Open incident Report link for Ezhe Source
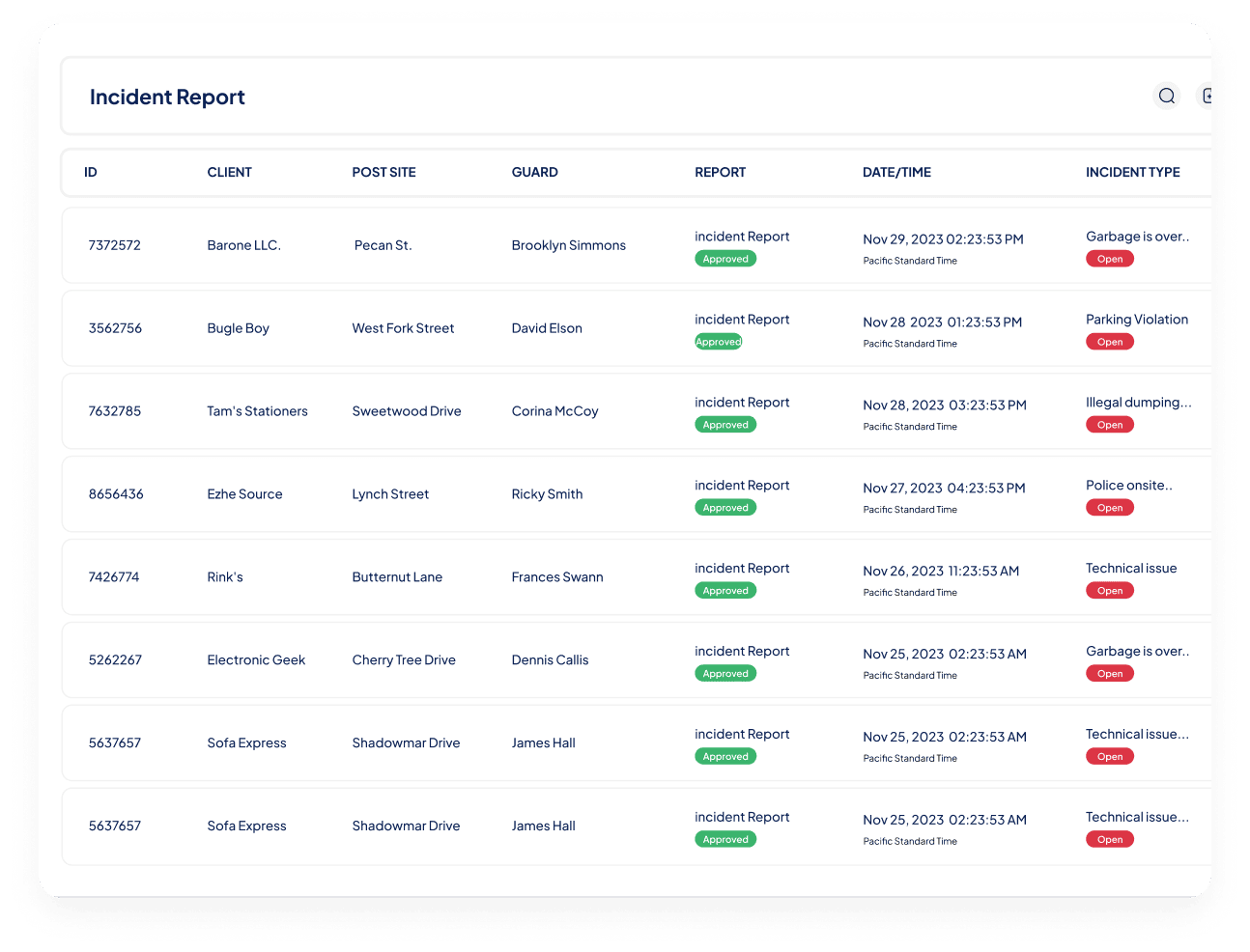 coord(742,485)
